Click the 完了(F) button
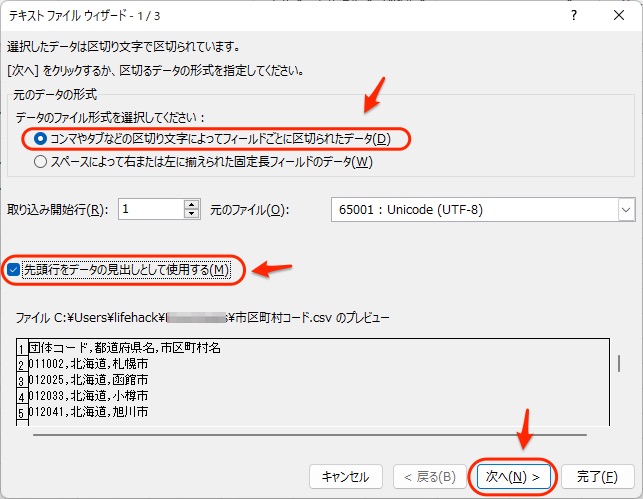643x499 pixels. (597, 476)
